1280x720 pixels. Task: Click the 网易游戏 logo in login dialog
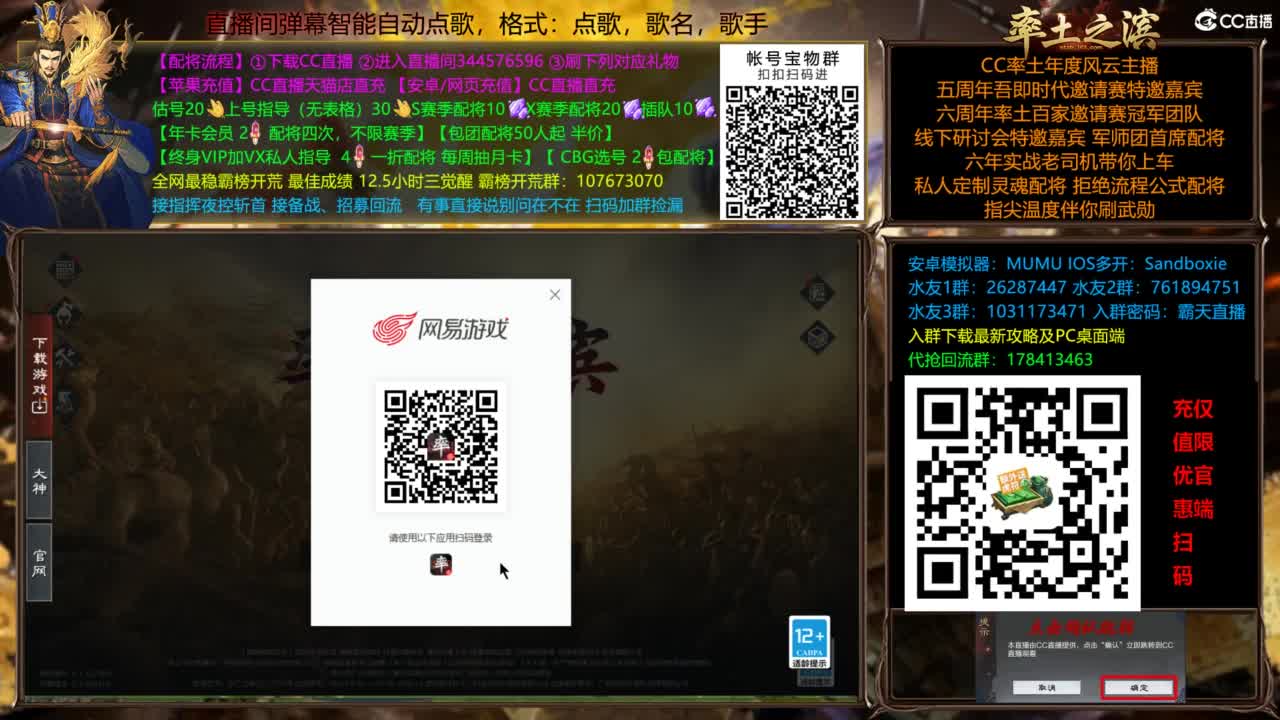click(440, 328)
